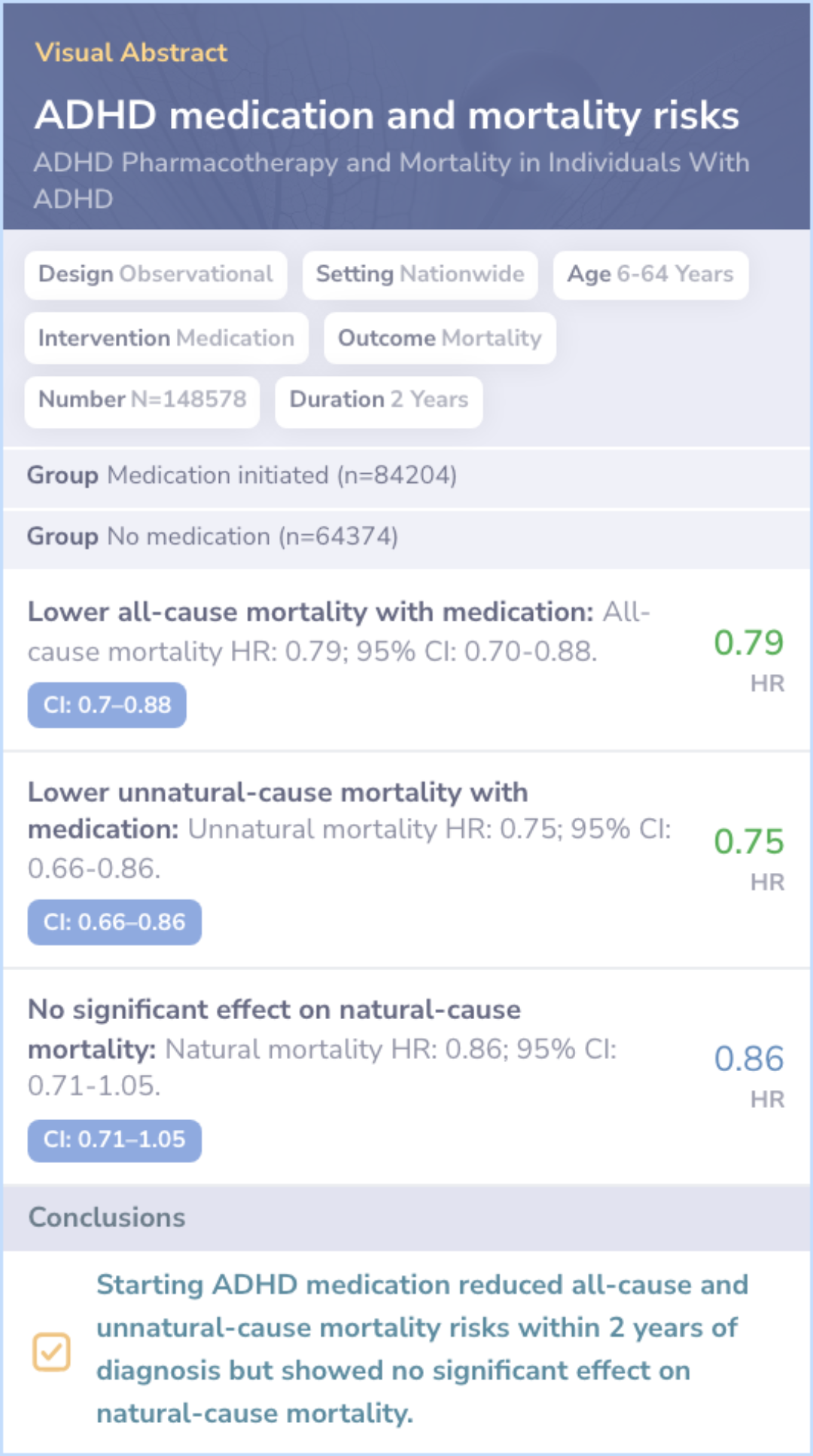Click the CI: 0.7–0.88 badge
Screen dimensions: 813x1456
107,705
